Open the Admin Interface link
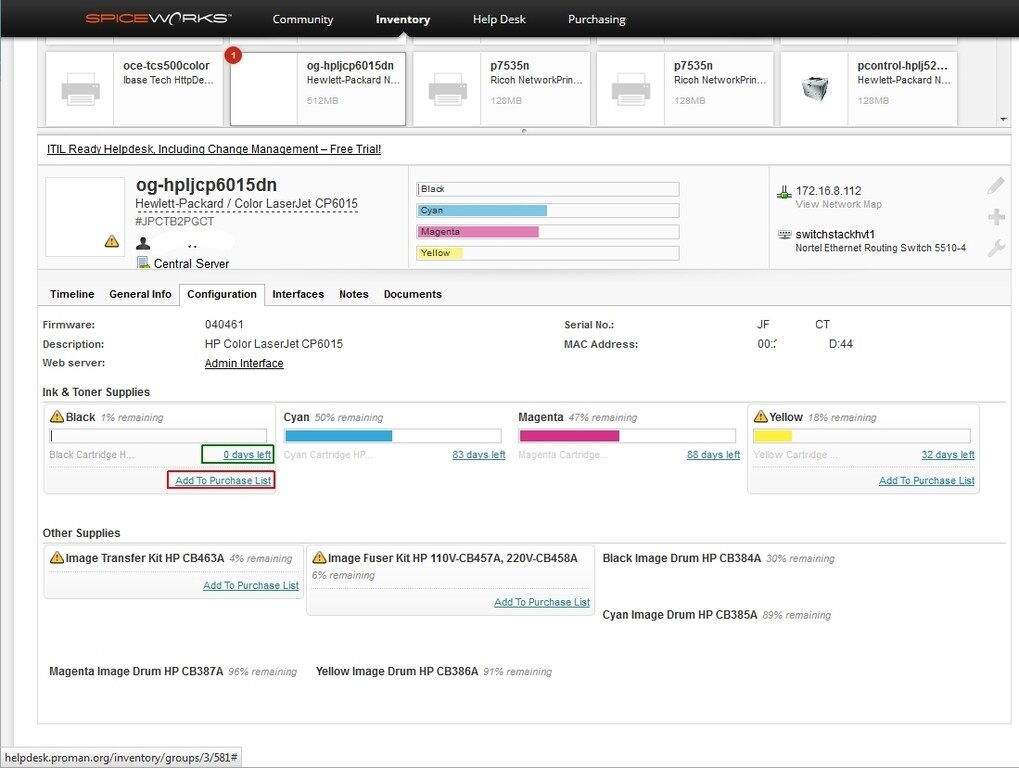The width and height of the screenshot is (1019, 768). tap(243, 363)
